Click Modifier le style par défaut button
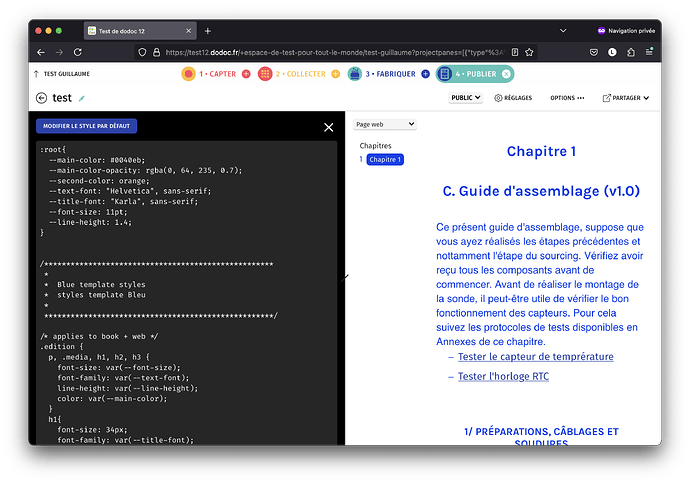Viewport: 690px width, 482px height. click(x=86, y=126)
